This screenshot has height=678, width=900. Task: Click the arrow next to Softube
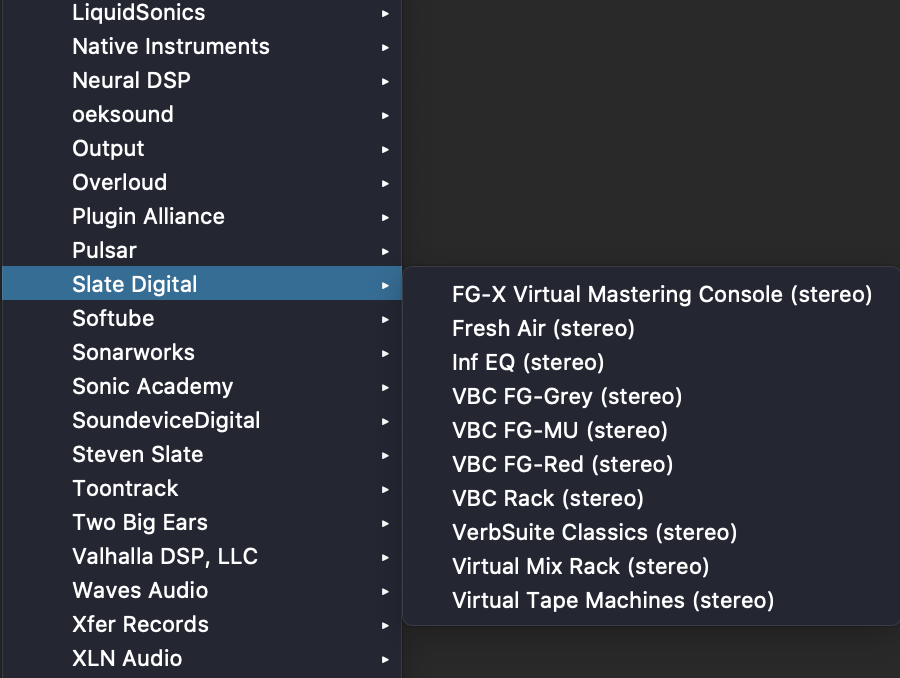click(x=385, y=319)
